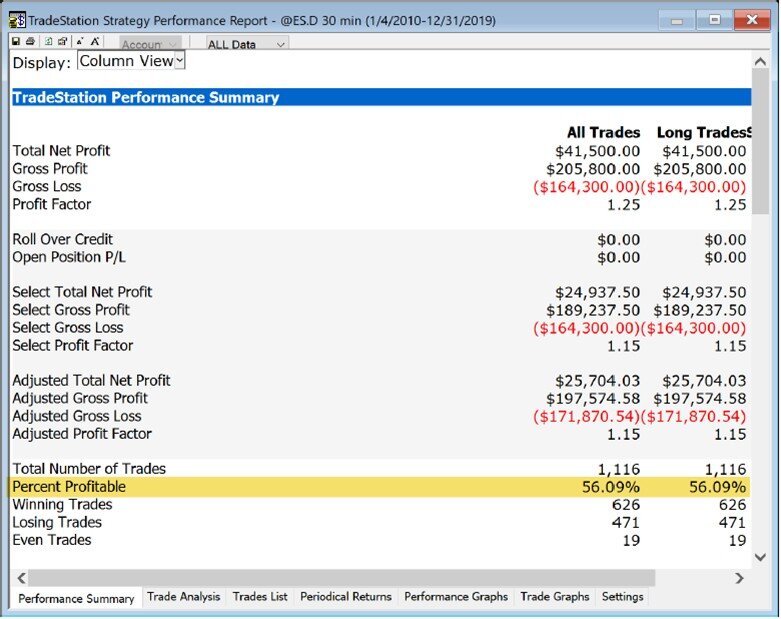
Task: Click the Even Trades row label
Action: [x=52, y=540]
